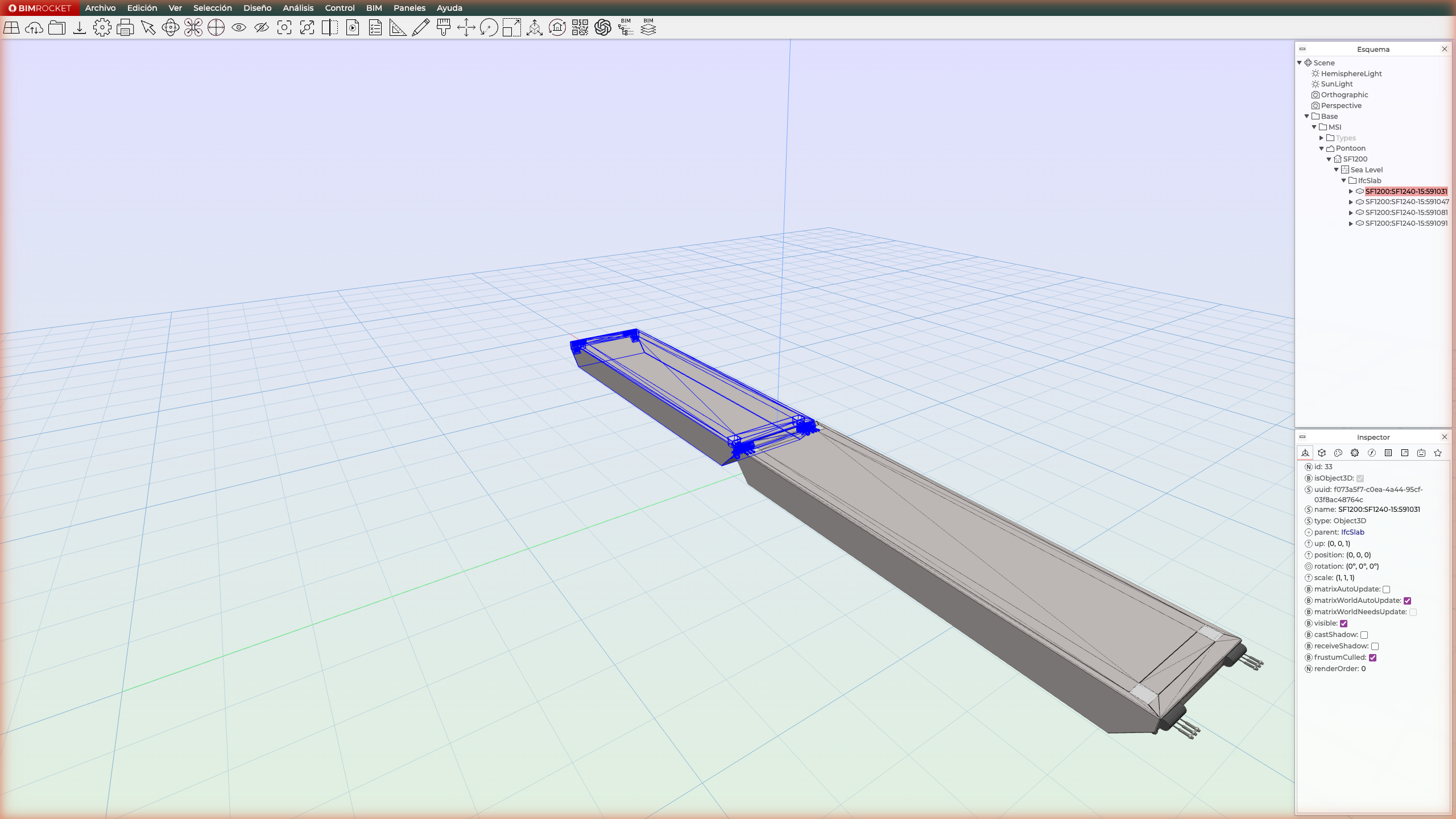Select the rotate tool in toolbar

[x=489, y=27]
